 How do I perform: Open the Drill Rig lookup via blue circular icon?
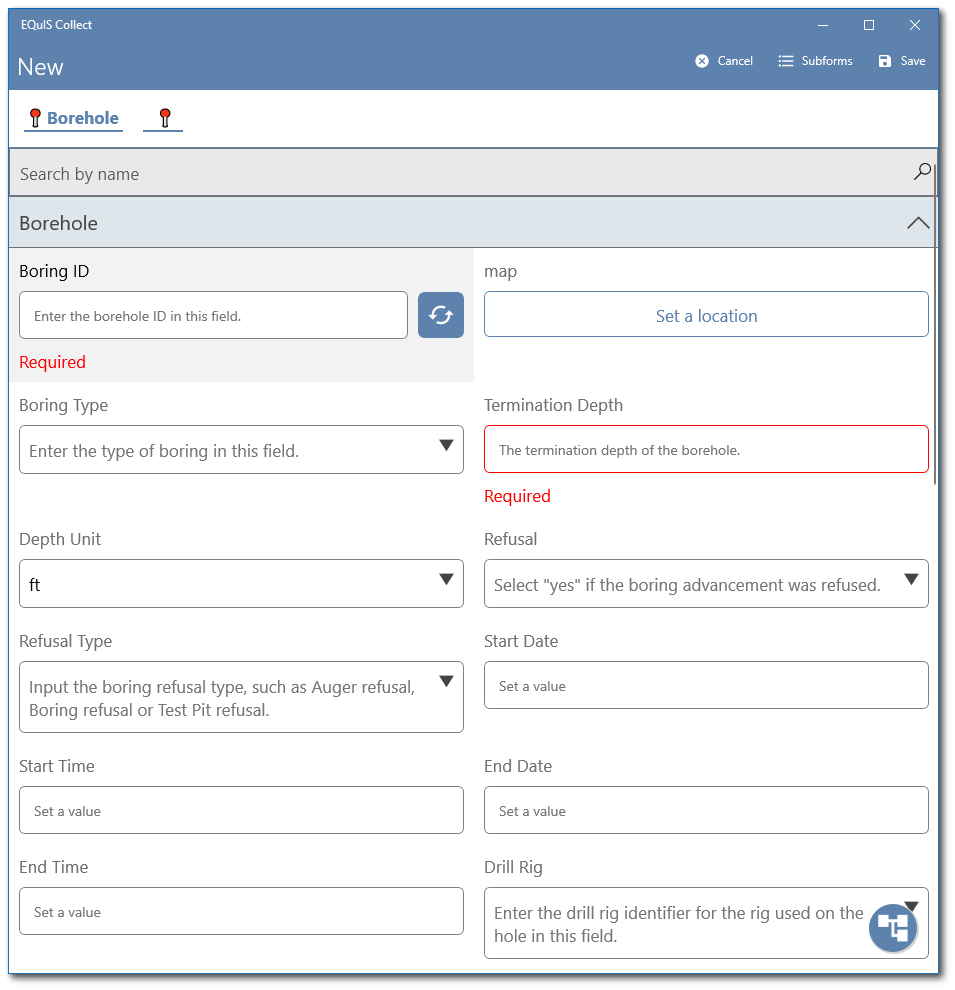click(893, 928)
